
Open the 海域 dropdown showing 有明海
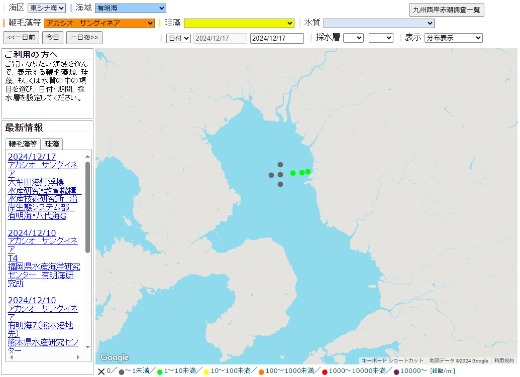[x=130, y=8]
